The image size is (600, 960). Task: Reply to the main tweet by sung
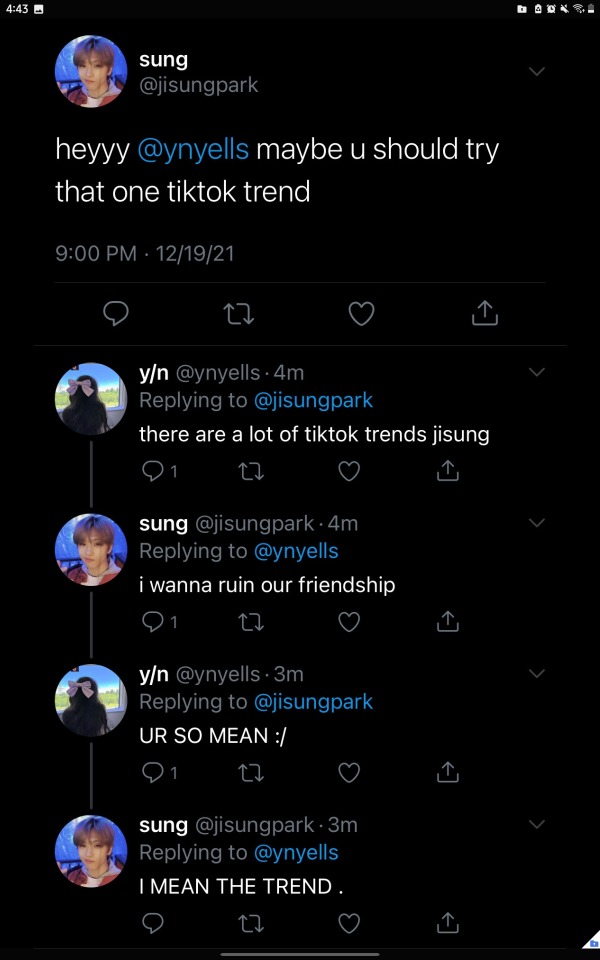click(117, 314)
